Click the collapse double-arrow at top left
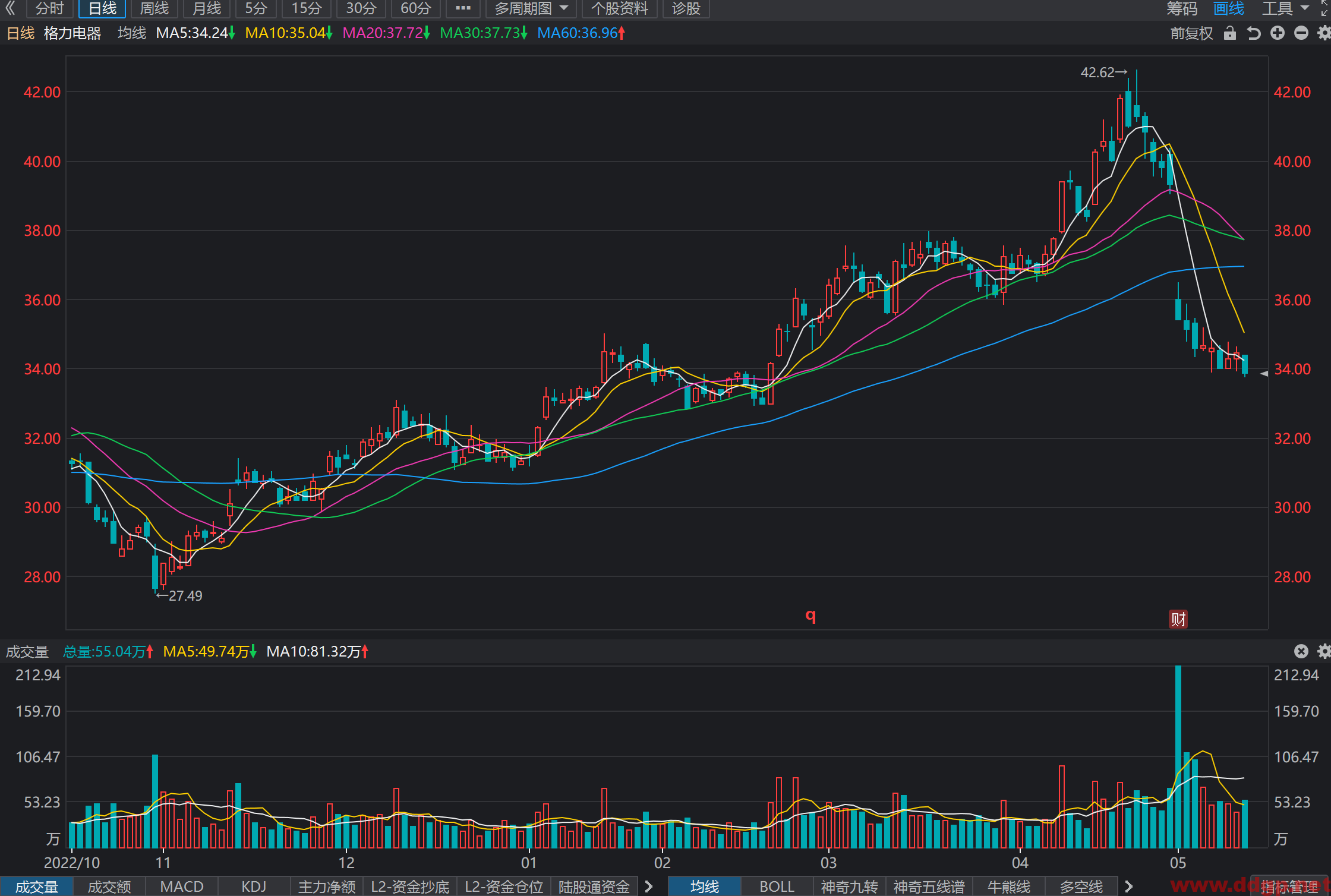1331x896 pixels. tap(10, 8)
